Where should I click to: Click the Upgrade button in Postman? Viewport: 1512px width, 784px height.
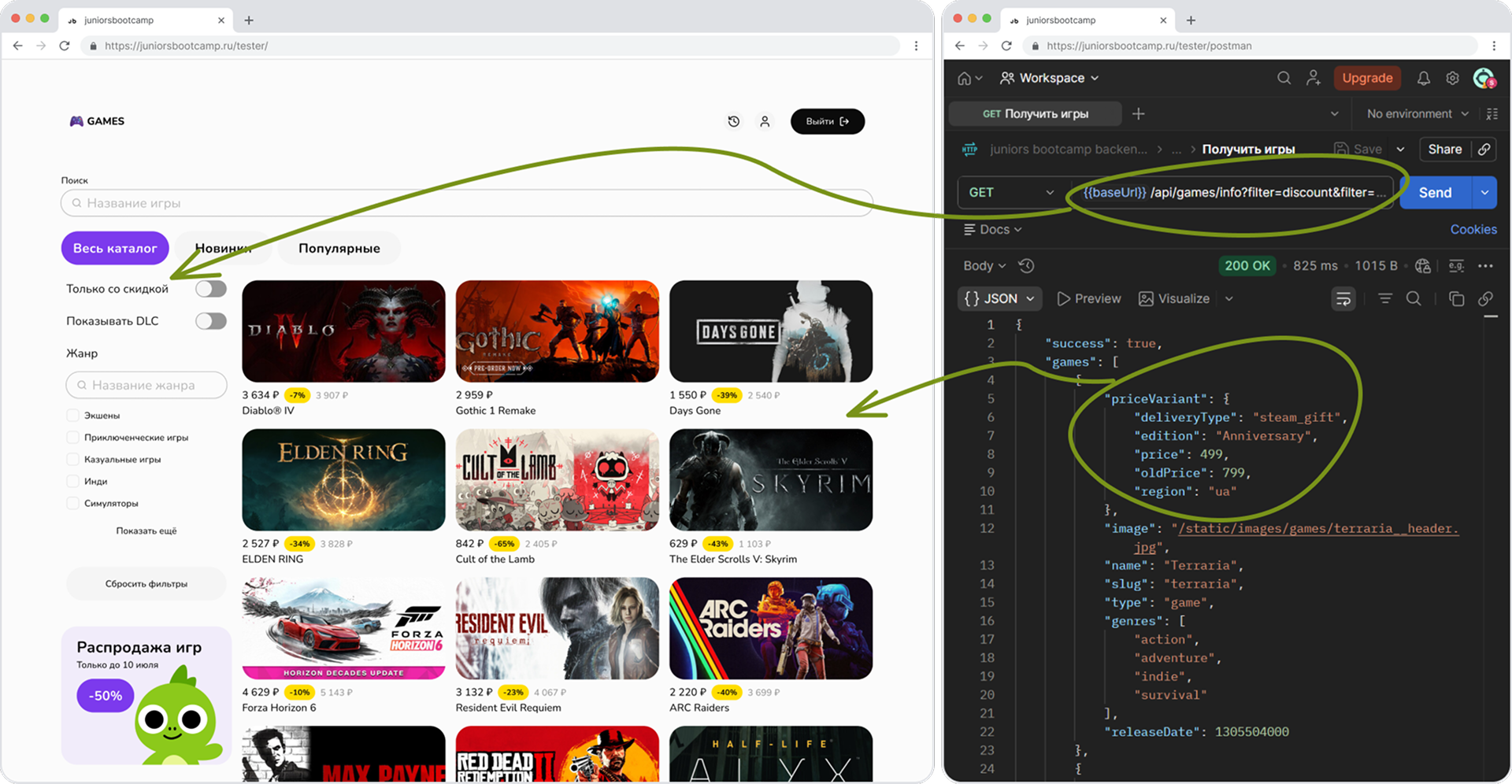1367,78
